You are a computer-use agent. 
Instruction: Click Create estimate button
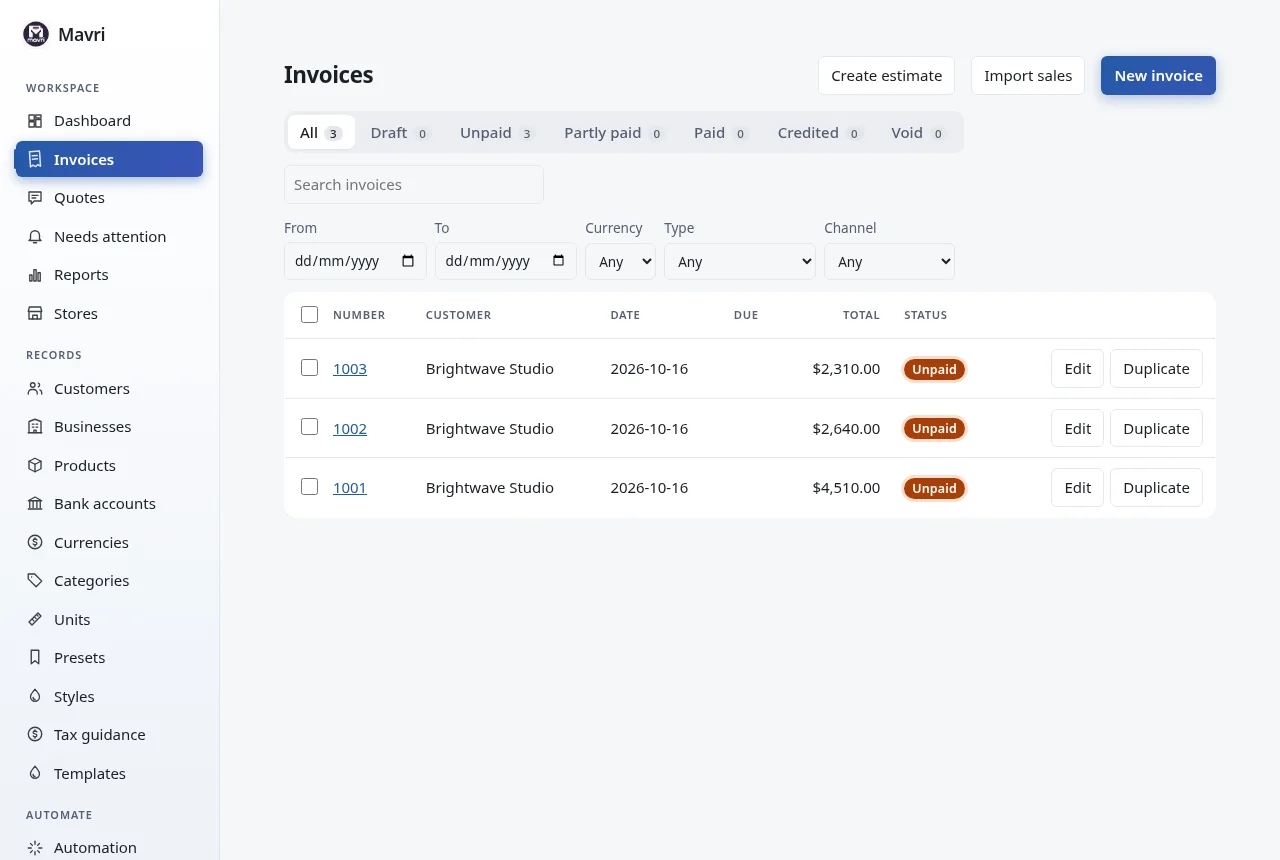(886, 76)
